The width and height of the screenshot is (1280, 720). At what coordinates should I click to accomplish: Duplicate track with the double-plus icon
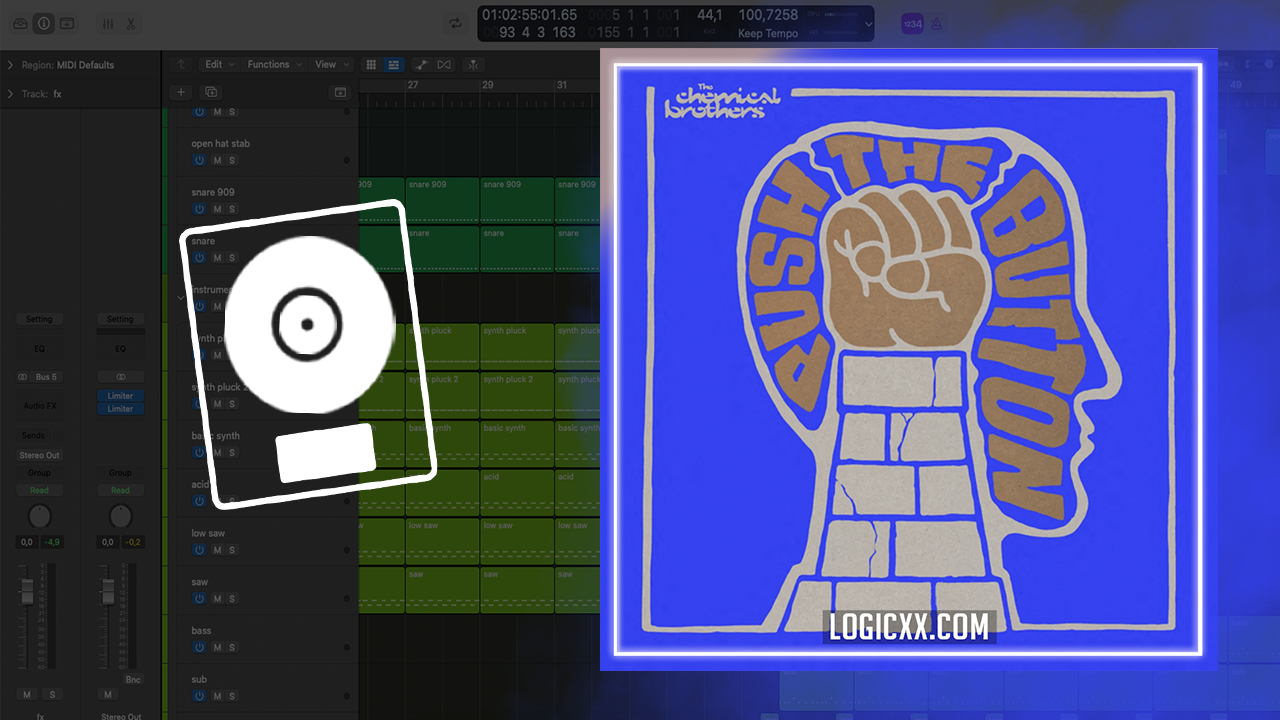211,92
